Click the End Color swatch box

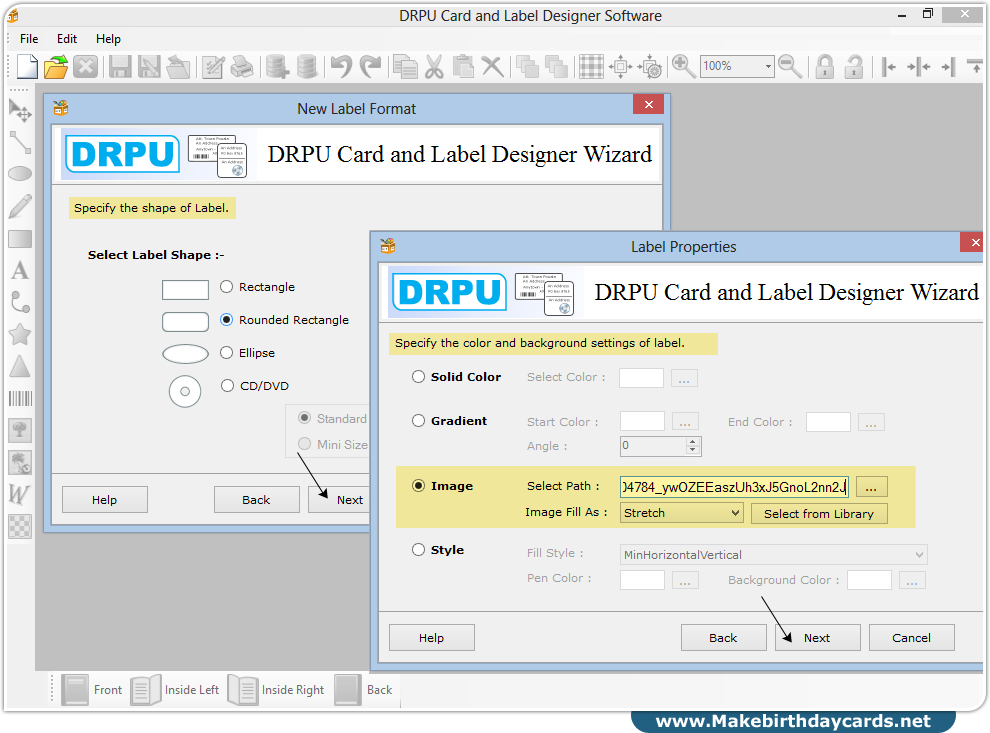828,421
